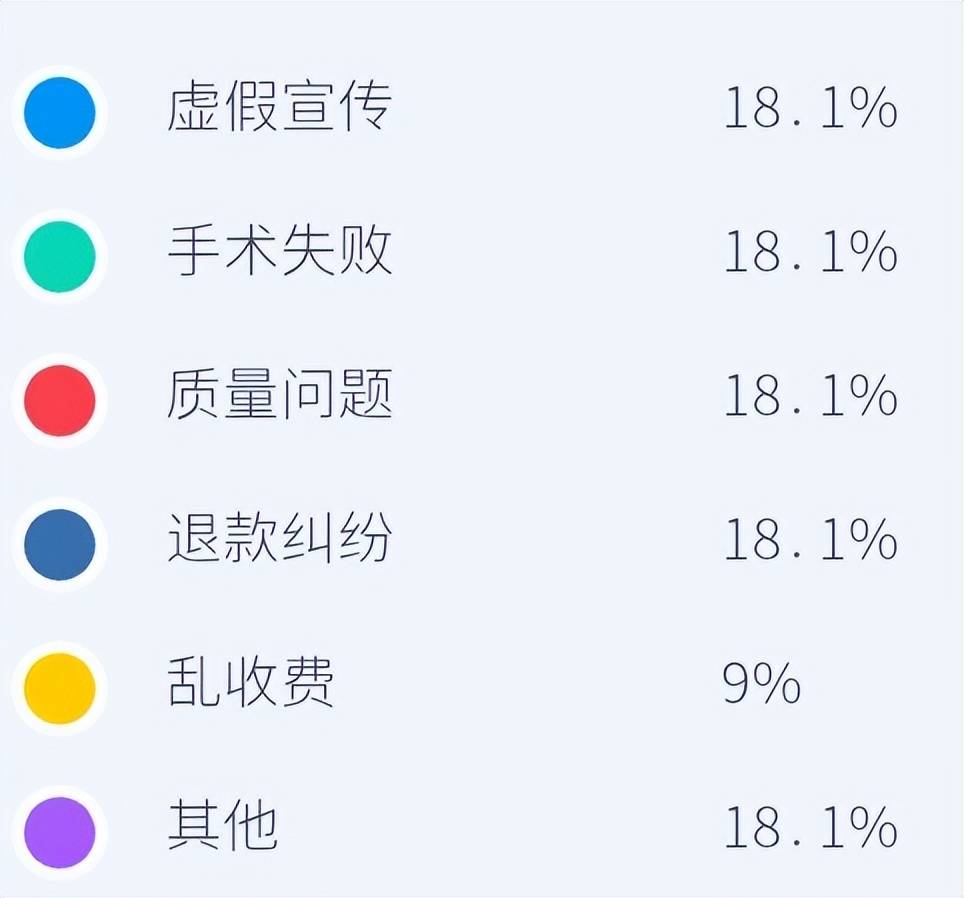Click the 9% value for 乱收费

tap(762, 684)
